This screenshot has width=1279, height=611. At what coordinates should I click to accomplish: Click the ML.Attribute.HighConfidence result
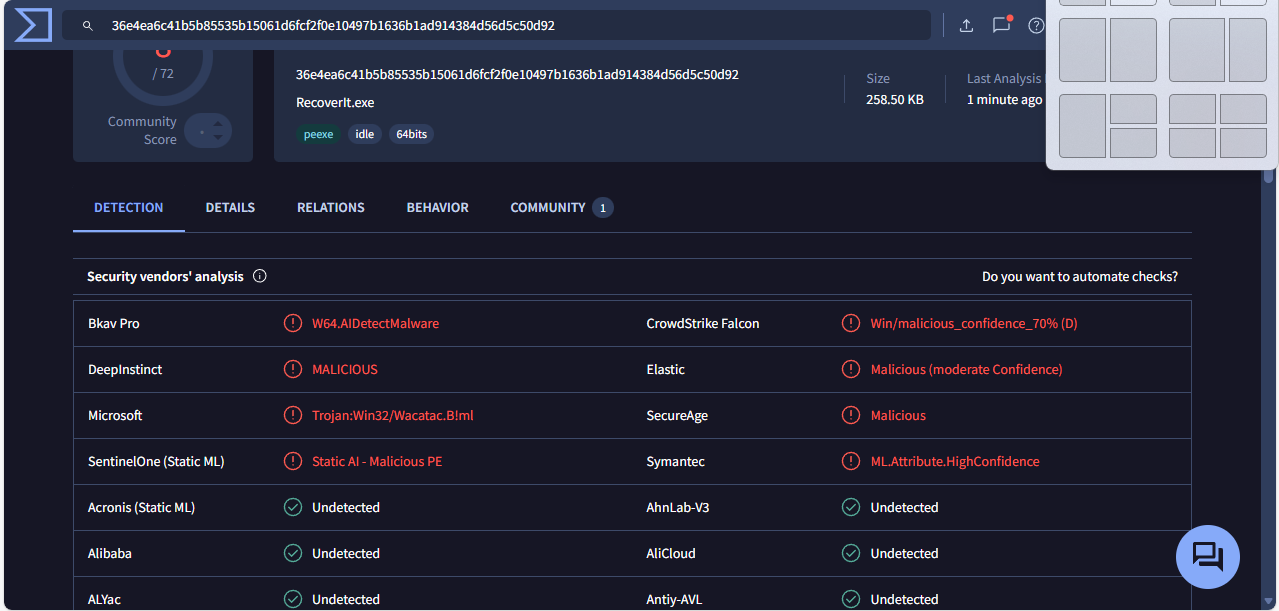click(x=955, y=462)
